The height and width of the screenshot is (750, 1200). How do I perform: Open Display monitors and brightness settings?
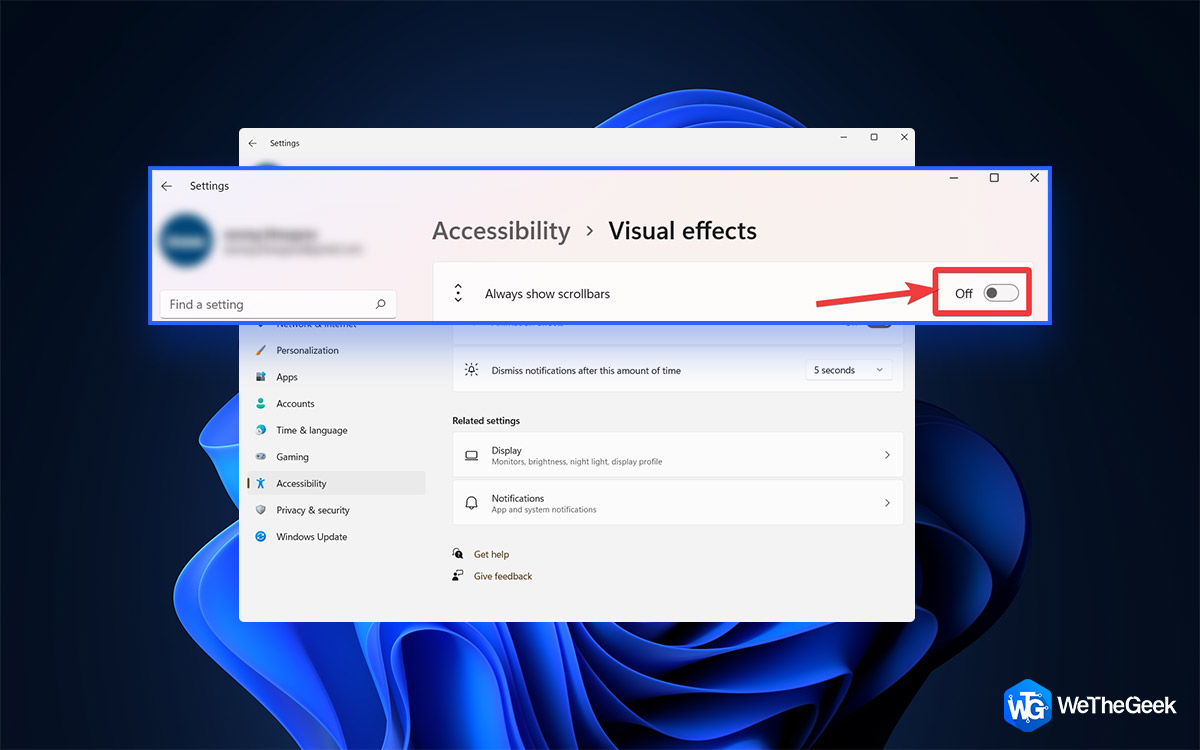click(677, 455)
